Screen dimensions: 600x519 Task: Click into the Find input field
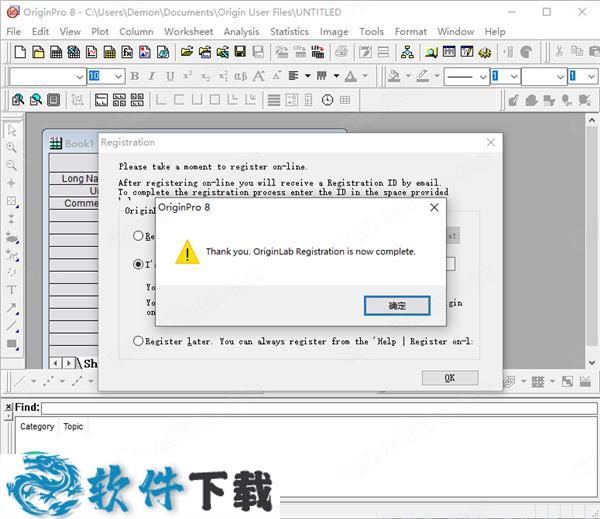click(x=319, y=408)
